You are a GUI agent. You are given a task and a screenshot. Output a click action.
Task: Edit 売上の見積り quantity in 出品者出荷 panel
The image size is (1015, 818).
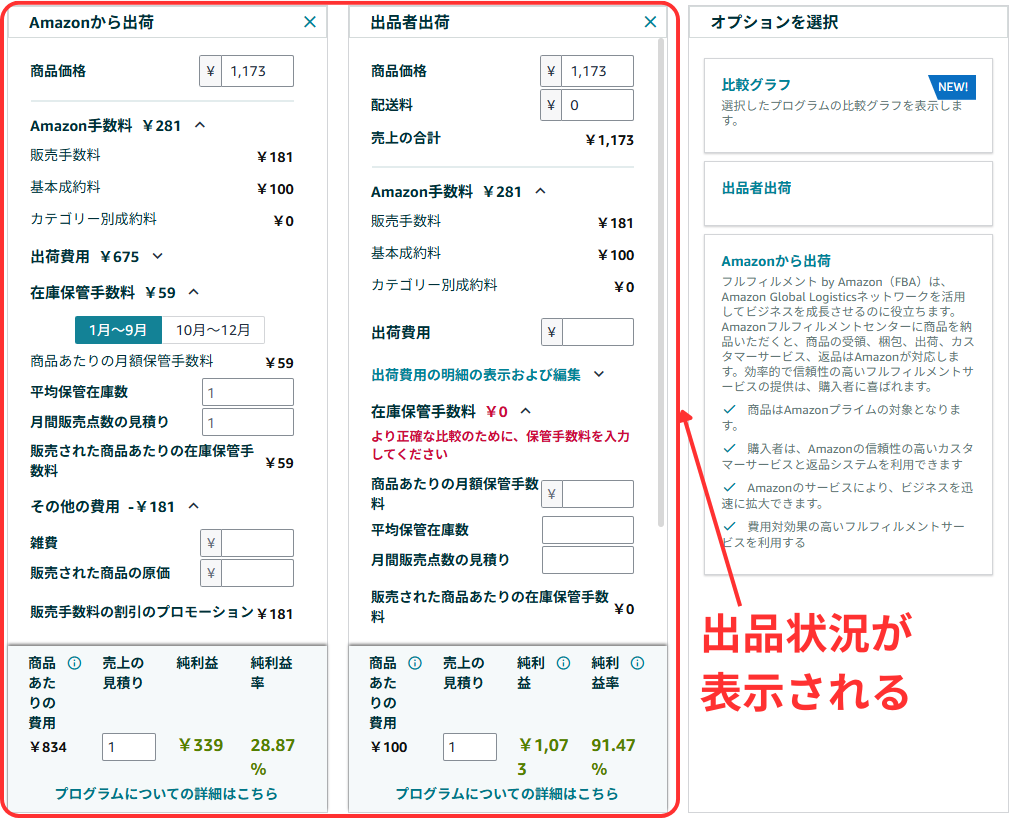470,747
